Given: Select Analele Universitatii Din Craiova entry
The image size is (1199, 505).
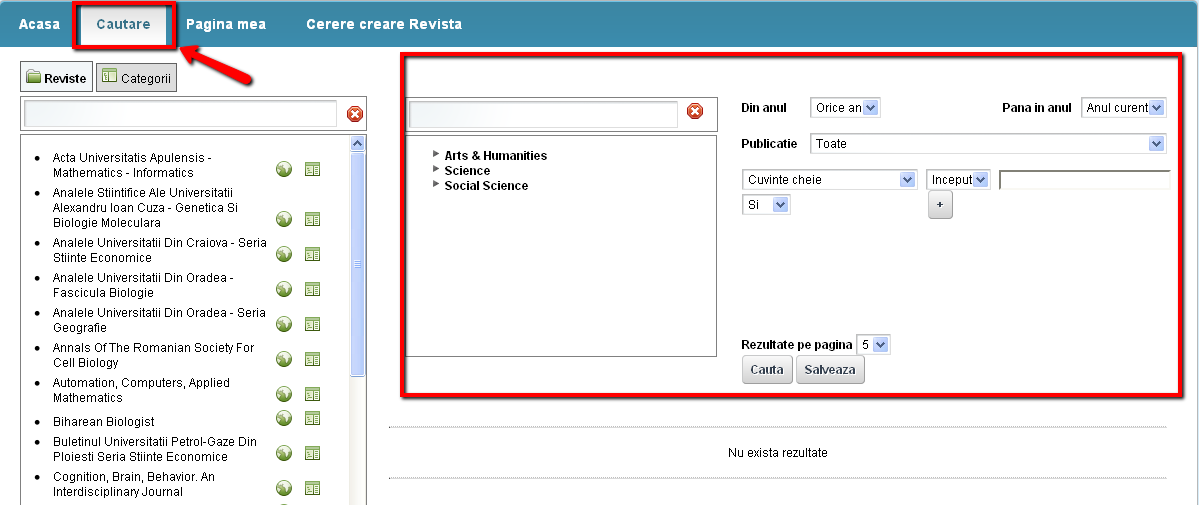Looking at the screenshot, I should (160, 250).
